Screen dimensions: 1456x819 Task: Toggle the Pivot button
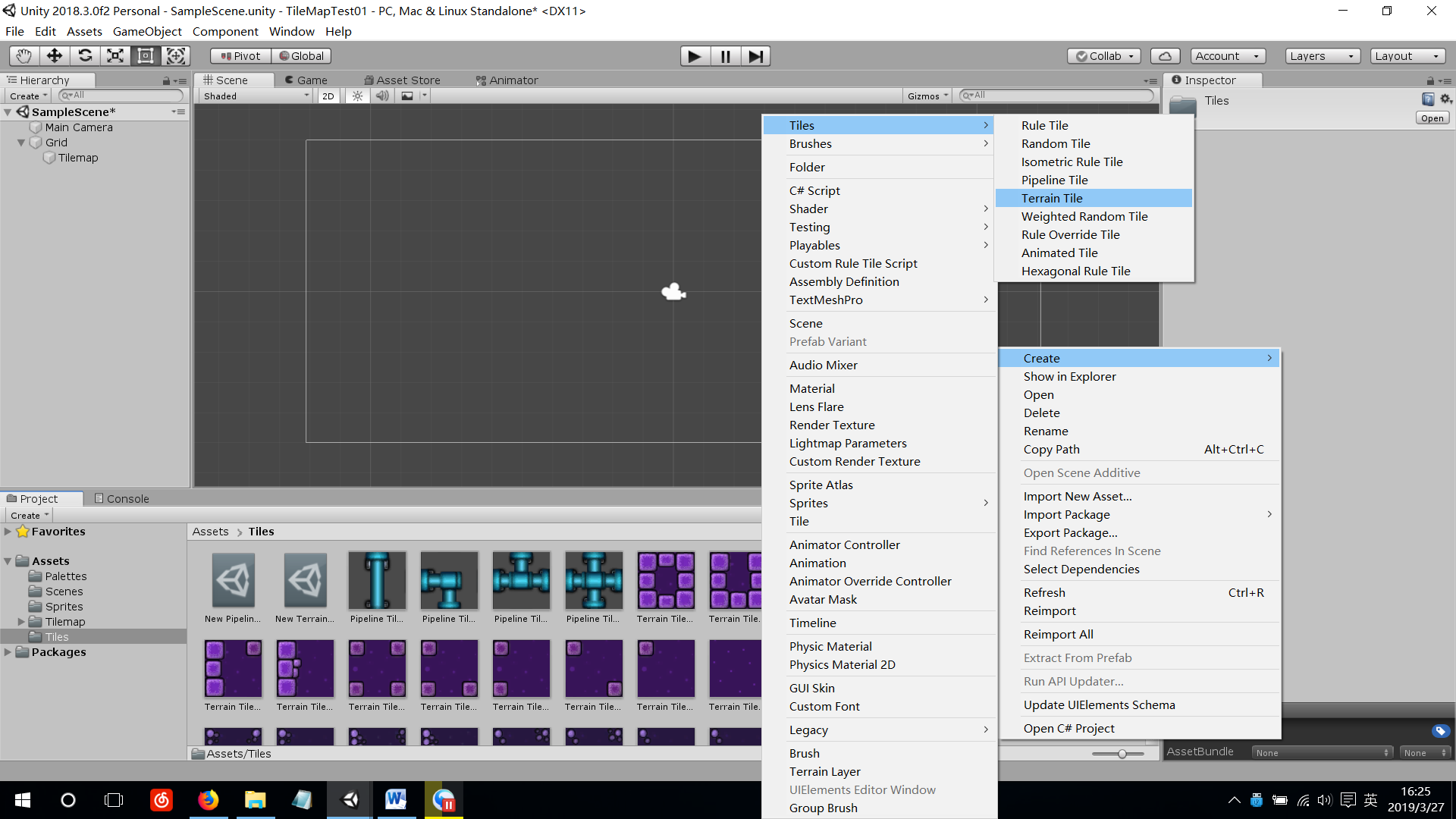240,56
